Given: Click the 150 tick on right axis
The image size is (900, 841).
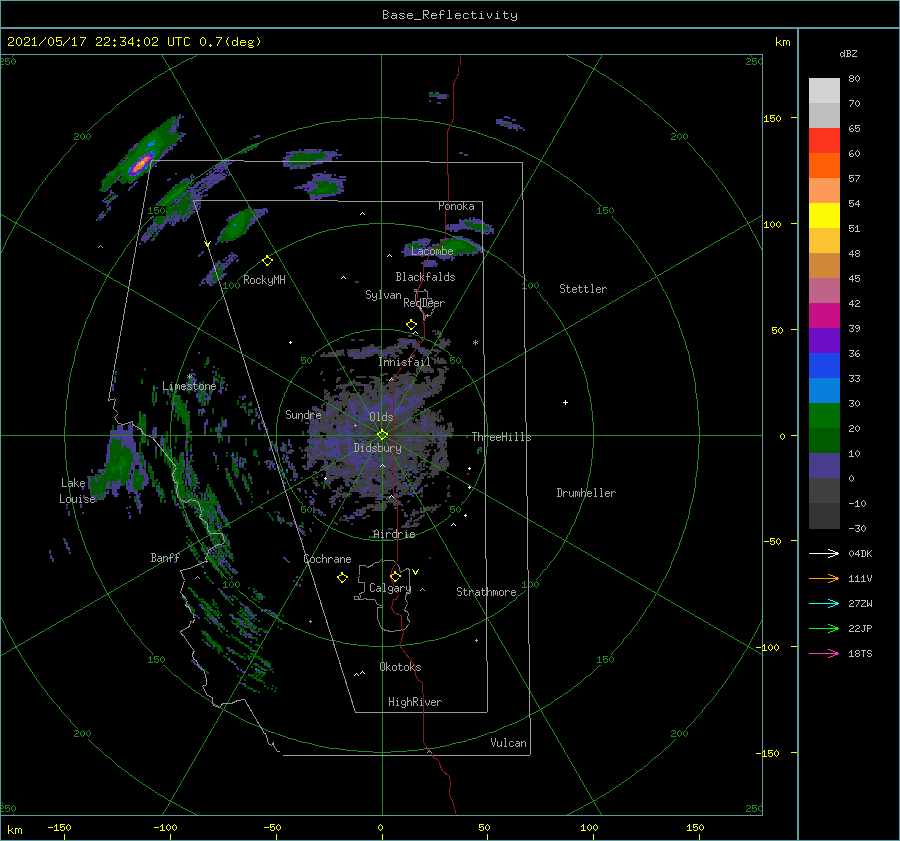Looking at the screenshot, I should (772, 118).
